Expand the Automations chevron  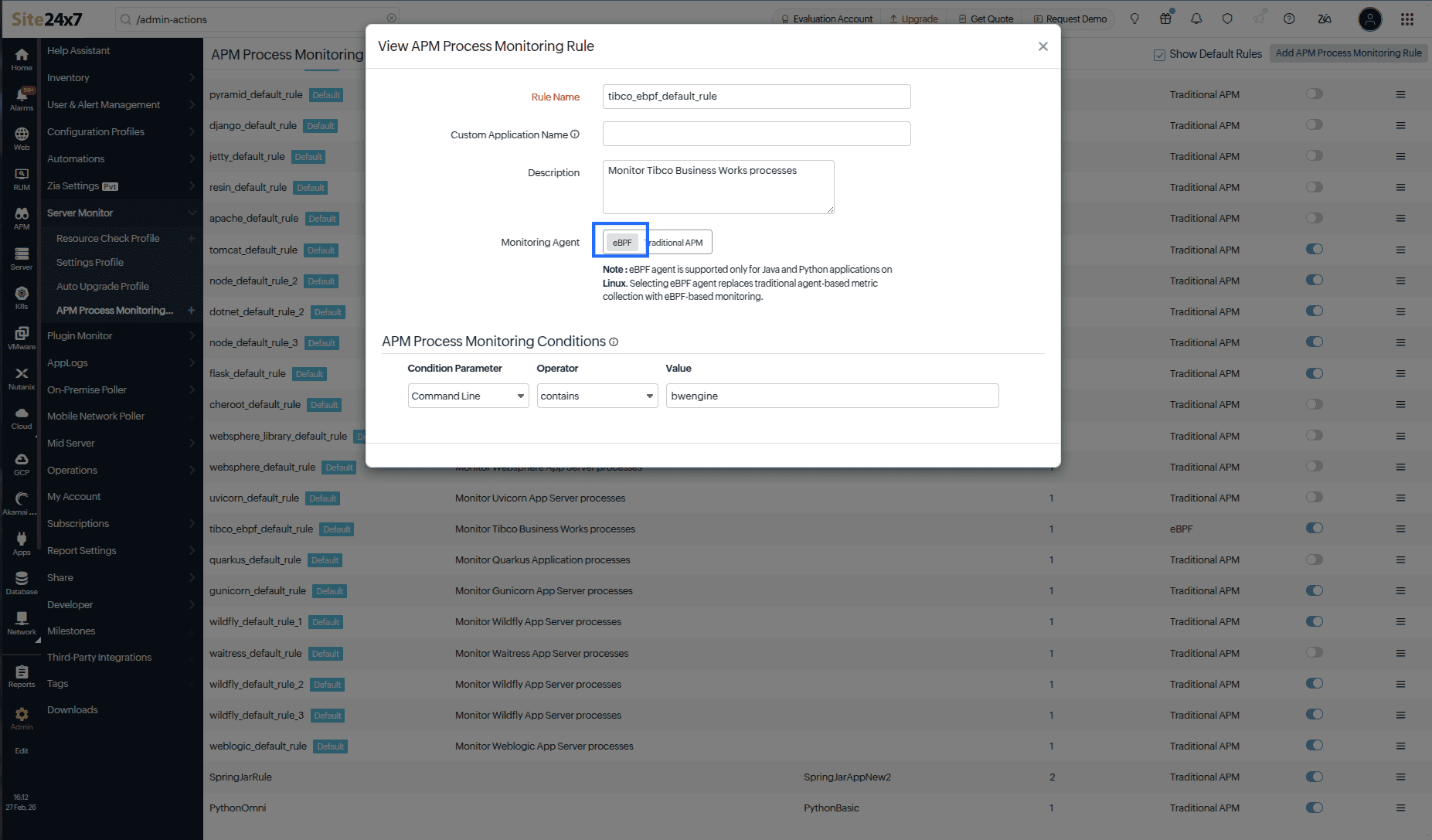[x=192, y=158]
